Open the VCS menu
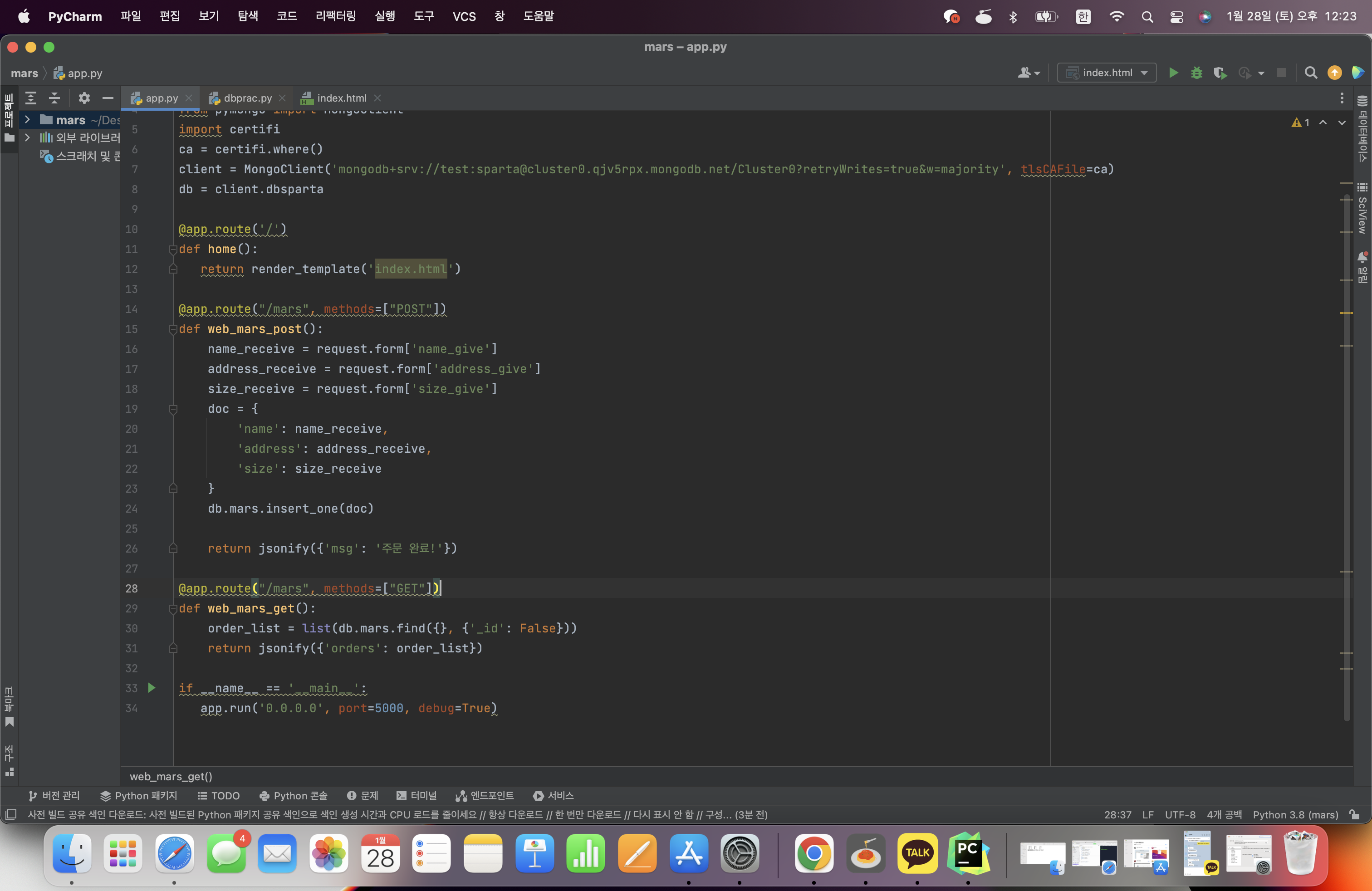Image resolution: width=1372 pixels, height=891 pixels. tap(464, 16)
